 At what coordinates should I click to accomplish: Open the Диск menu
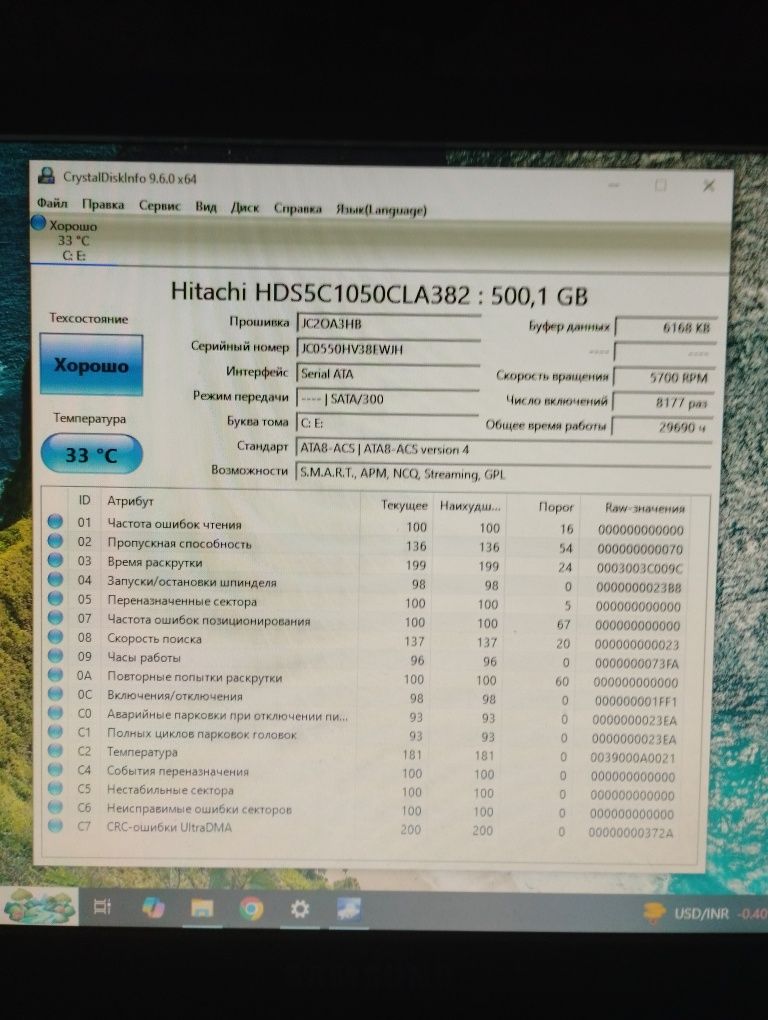click(245, 208)
